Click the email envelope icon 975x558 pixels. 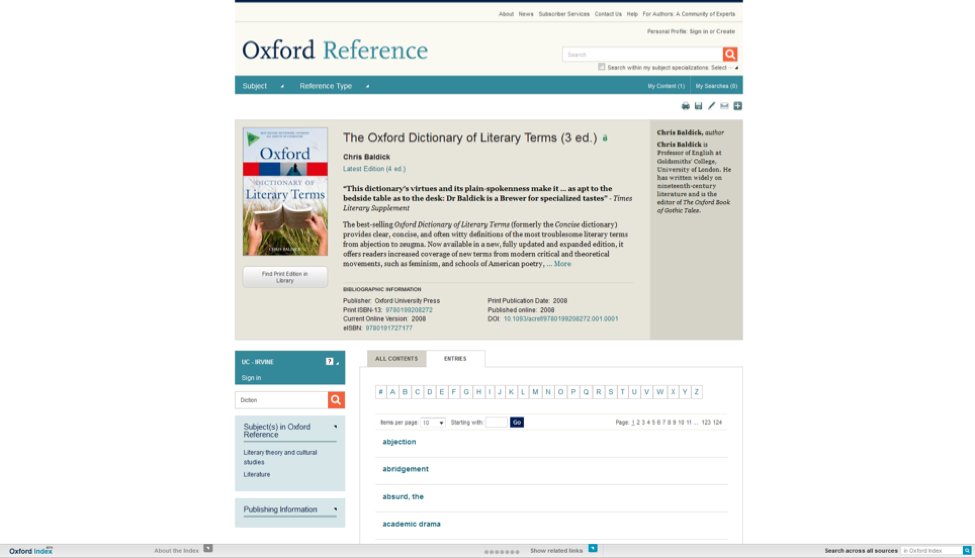[724, 106]
